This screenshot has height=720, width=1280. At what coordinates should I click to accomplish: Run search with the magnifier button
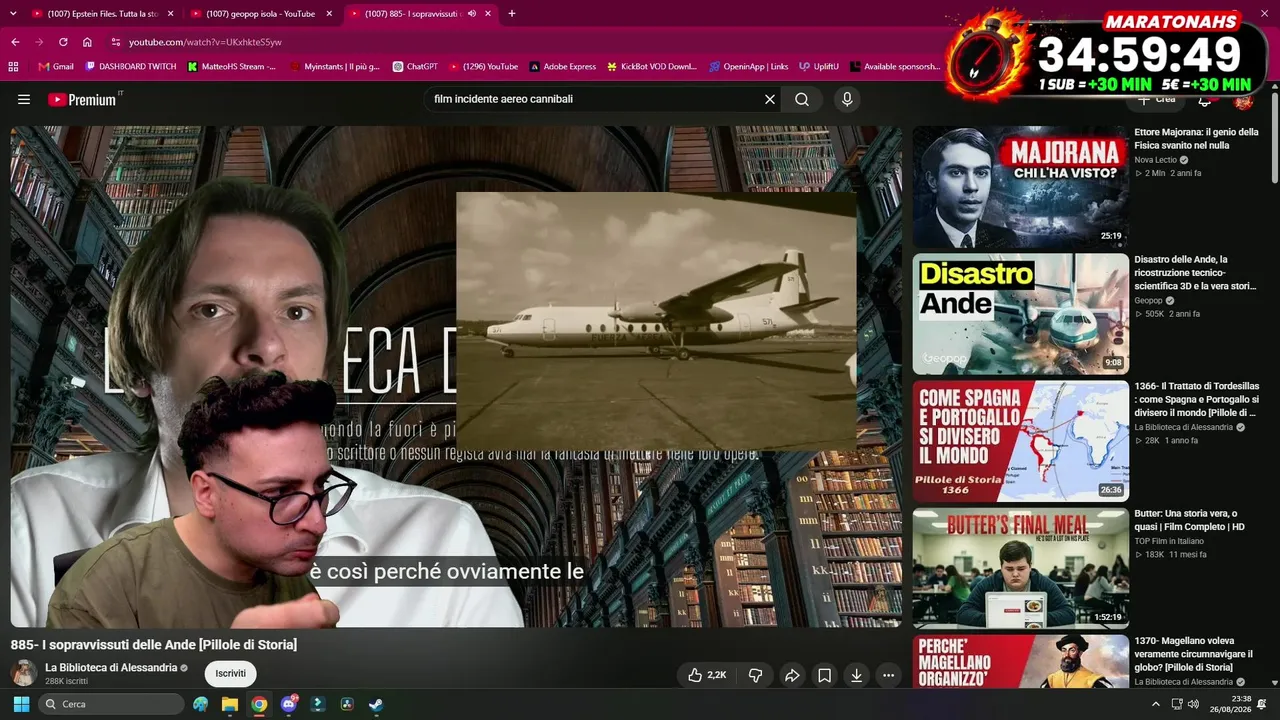802,100
